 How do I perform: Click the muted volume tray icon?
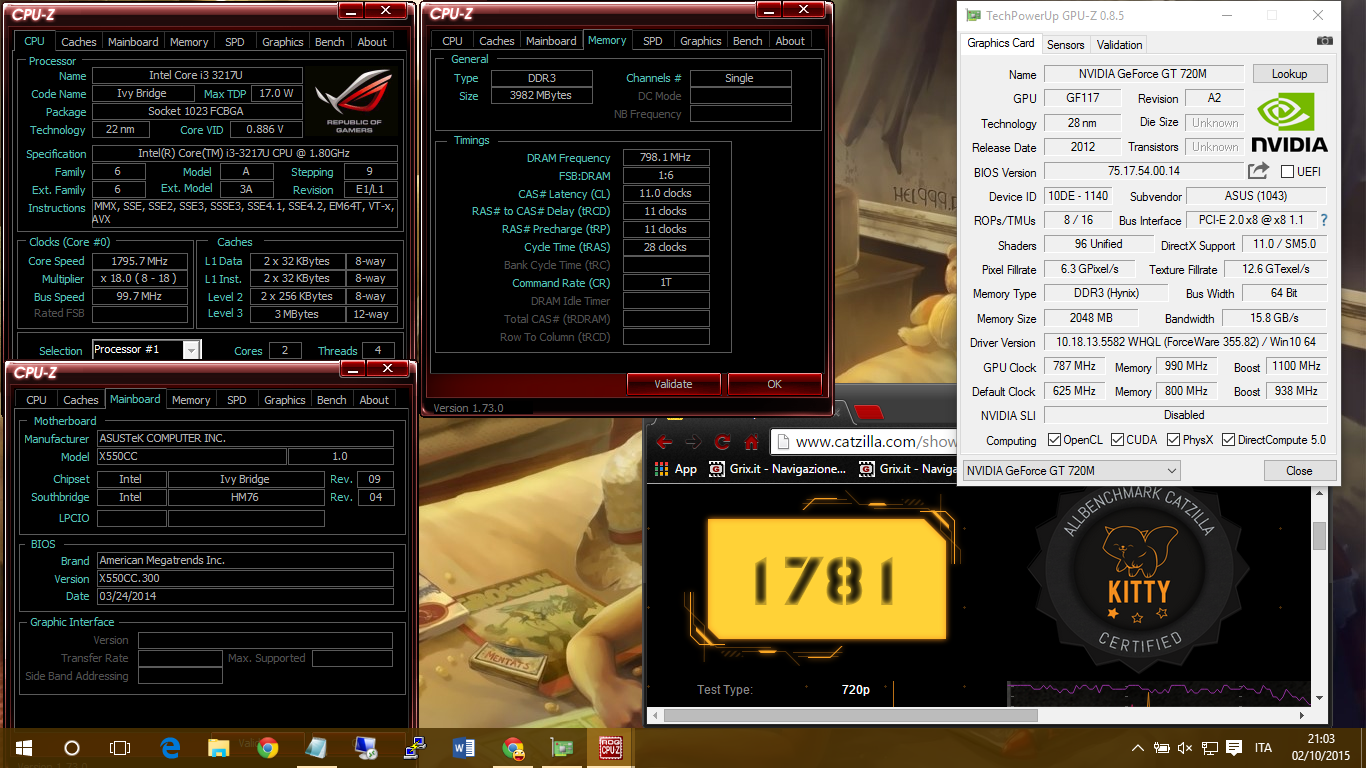(1186, 748)
